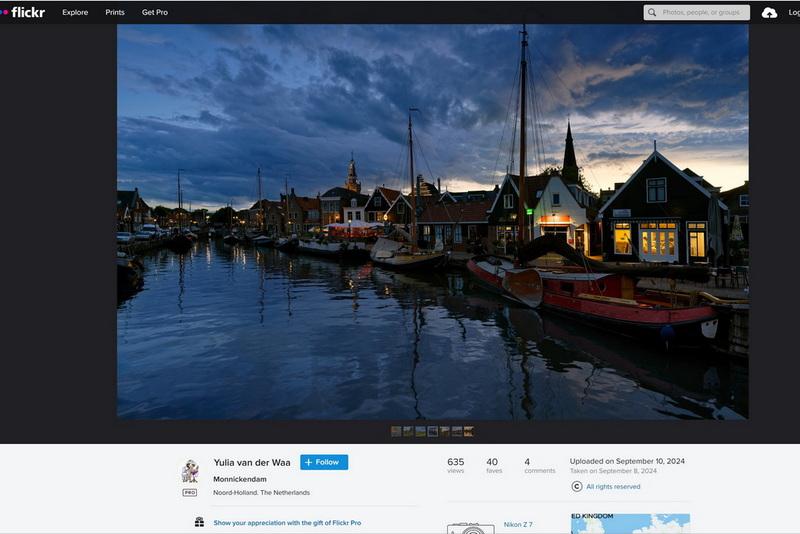Click the Noord-Holland, The Netherlands description
The width and height of the screenshot is (800, 534).
pos(261,493)
